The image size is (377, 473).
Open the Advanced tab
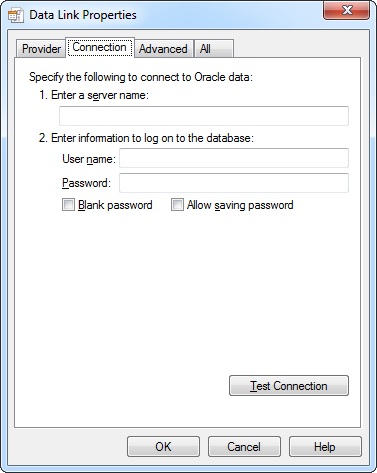point(163,49)
